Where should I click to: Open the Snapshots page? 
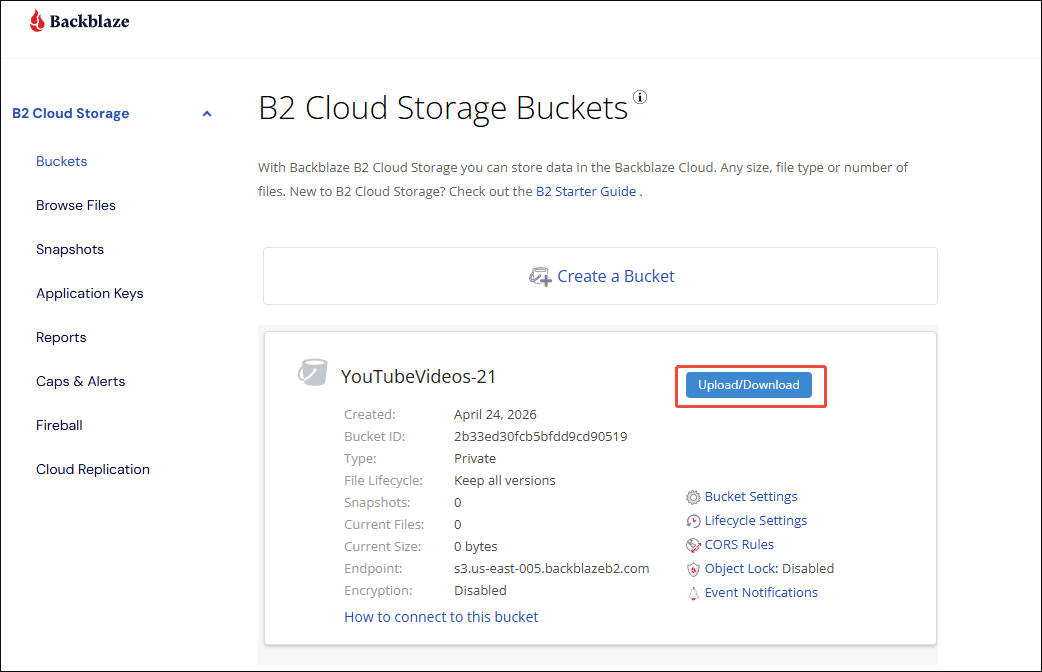[70, 249]
